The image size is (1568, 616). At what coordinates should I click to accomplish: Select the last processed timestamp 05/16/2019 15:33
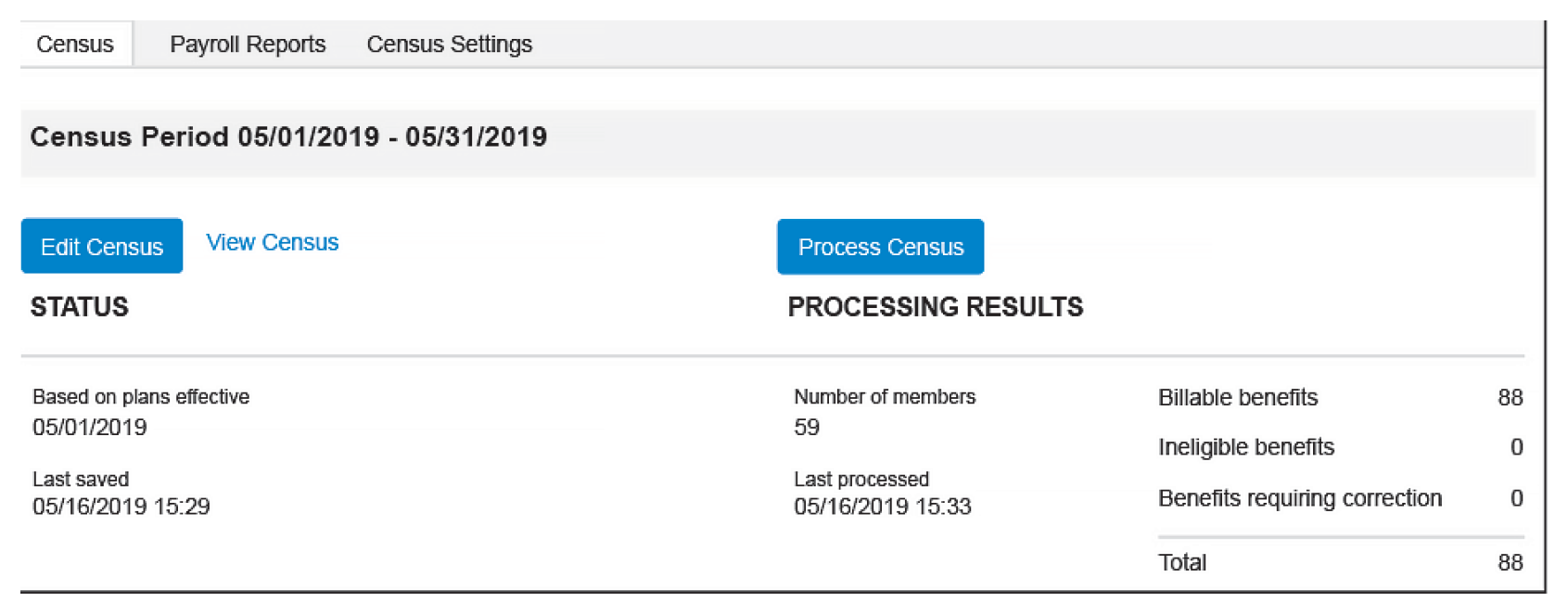(x=883, y=507)
